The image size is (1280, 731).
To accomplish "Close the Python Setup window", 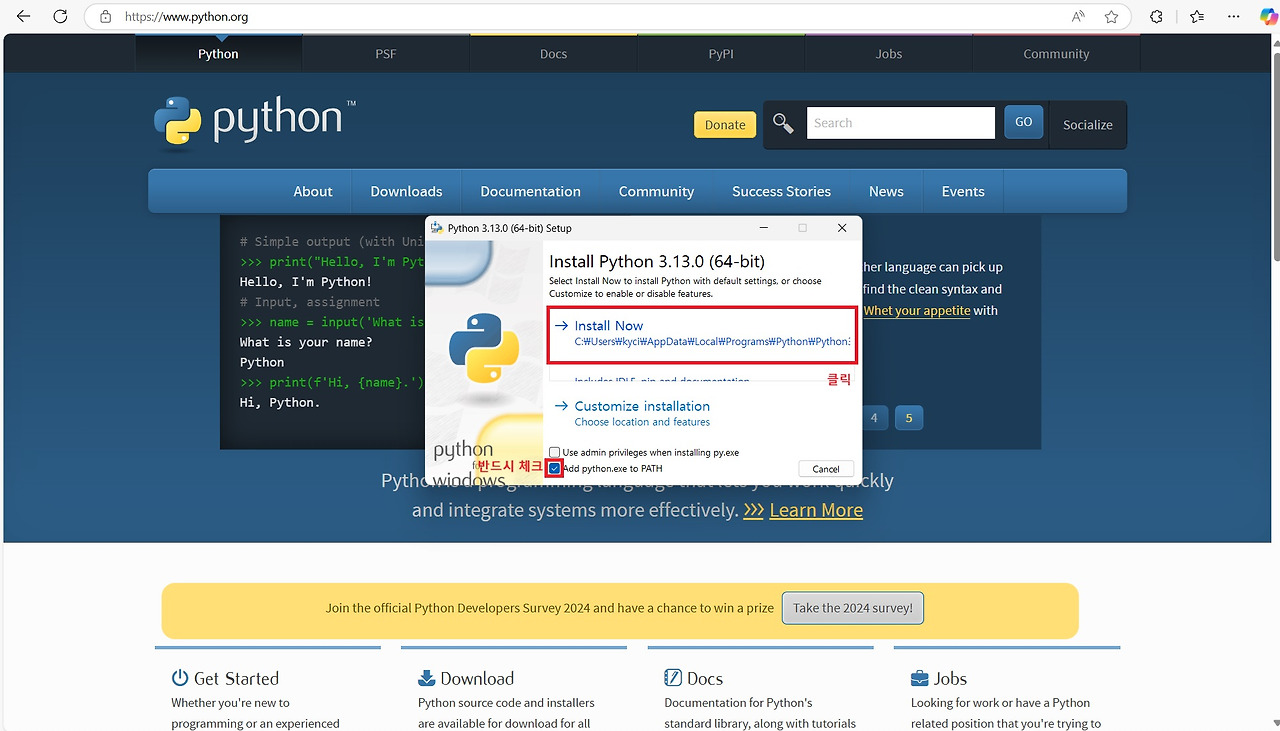I will pyautogui.click(x=842, y=228).
